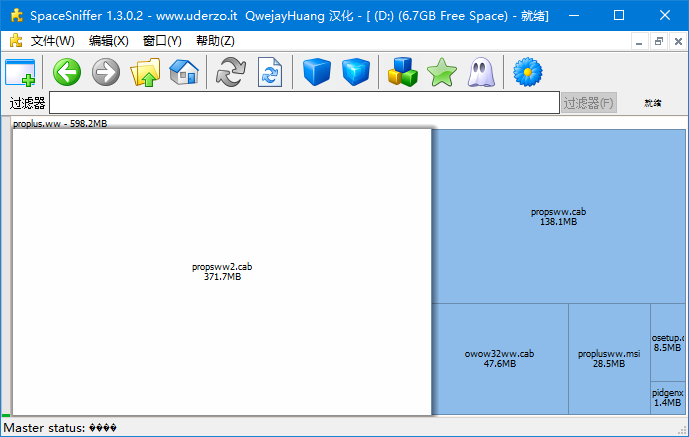The height and width of the screenshot is (437, 689).
Task: Select the propsww2.cab block
Action: pos(222,271)
